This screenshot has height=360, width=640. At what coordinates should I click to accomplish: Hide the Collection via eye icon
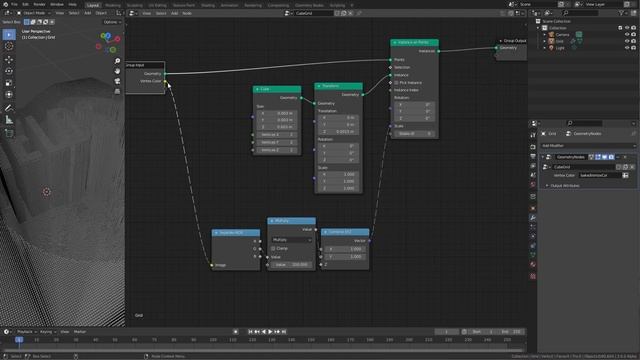coord(627,28)
